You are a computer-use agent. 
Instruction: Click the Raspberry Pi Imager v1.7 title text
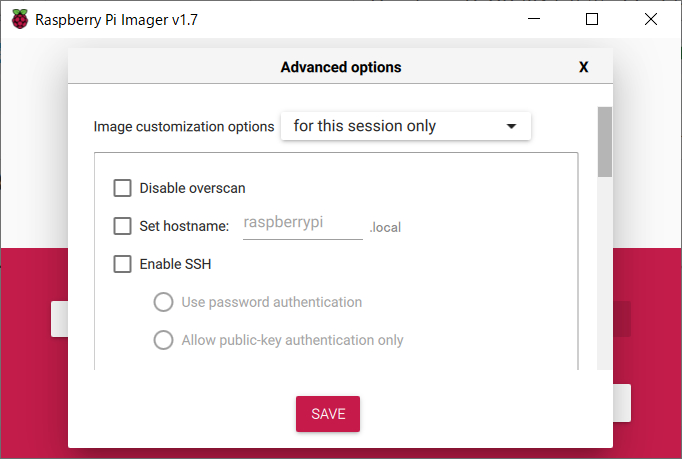tap(116, 20)
